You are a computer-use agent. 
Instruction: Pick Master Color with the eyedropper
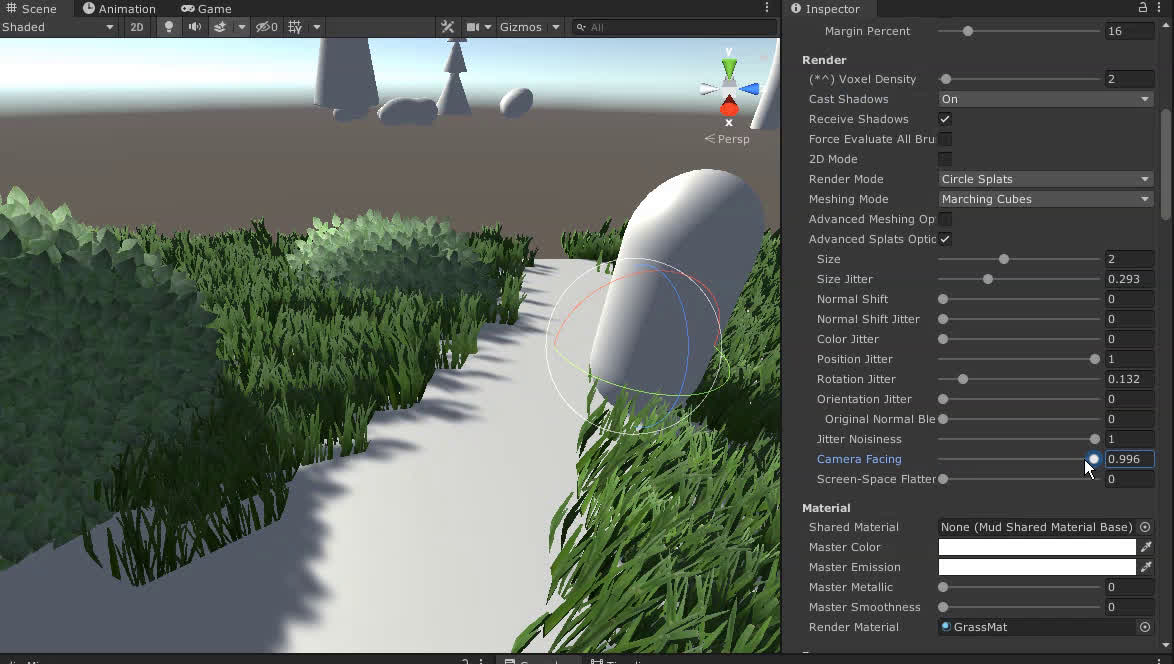(1146, 547)
